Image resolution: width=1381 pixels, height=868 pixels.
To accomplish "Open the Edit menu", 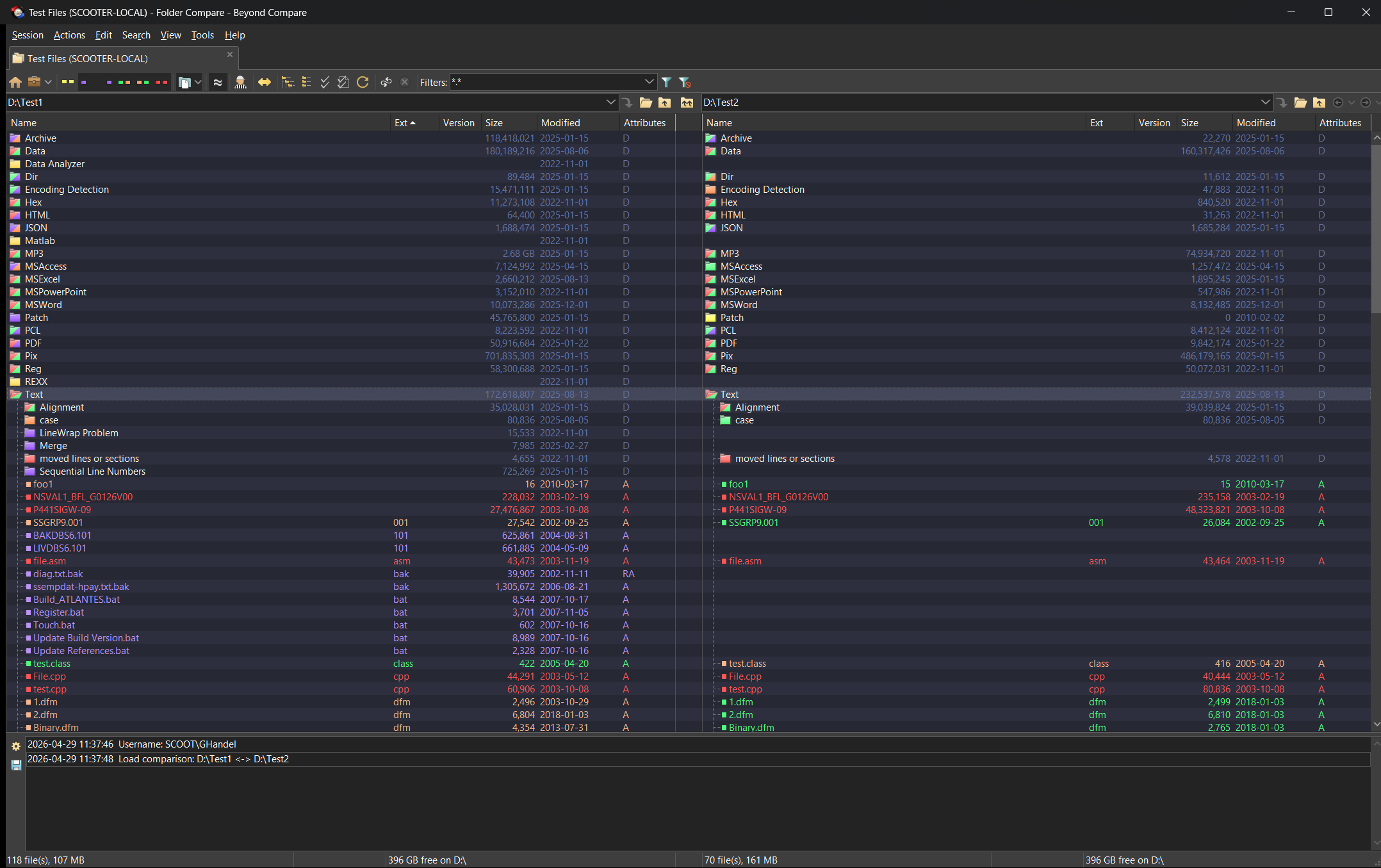I will [x=103, y=35].
